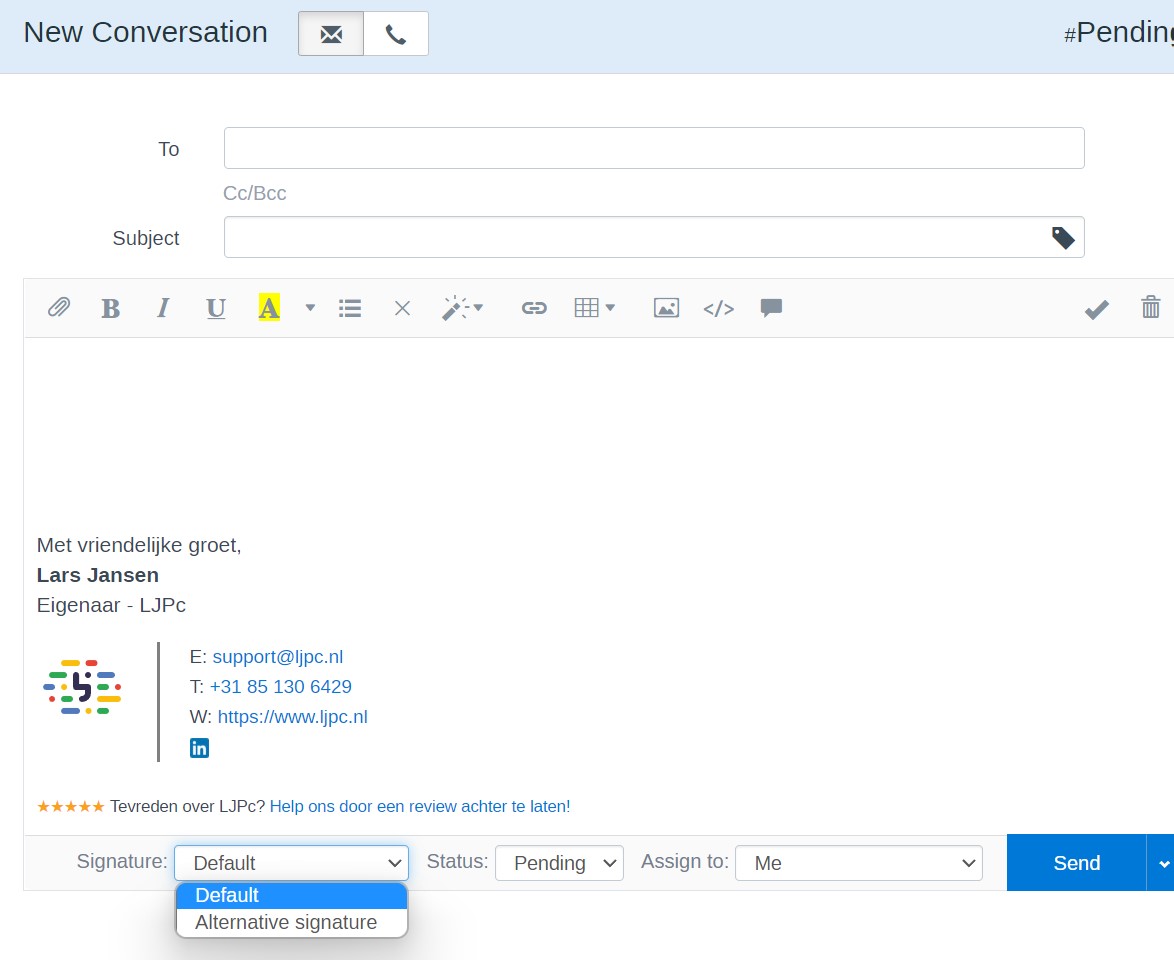The image size is (1174, 960).
Task: Insert a hyperlink using link icon
Action: [534, 308]
